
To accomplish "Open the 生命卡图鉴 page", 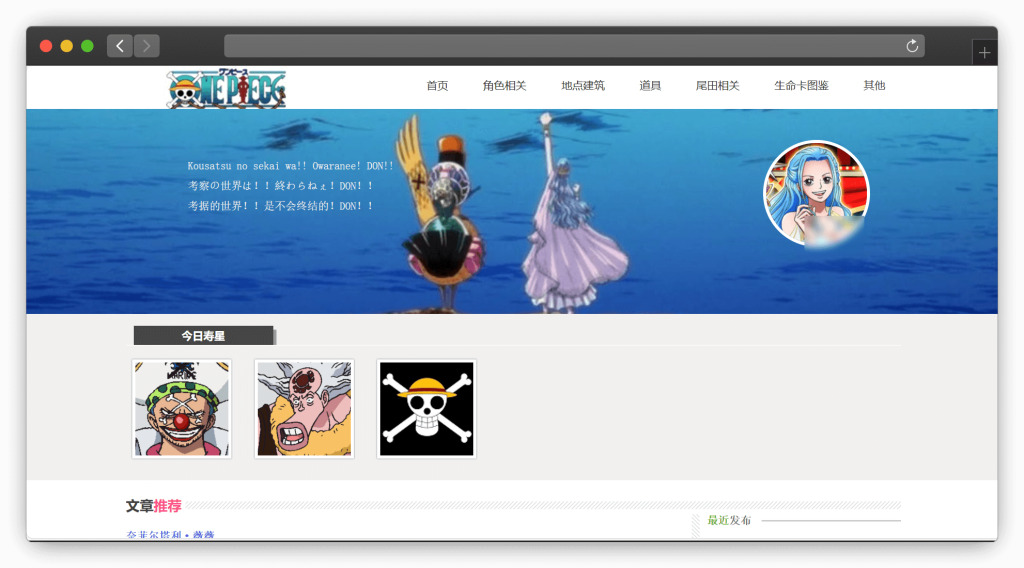I will (x=801, y=86).
